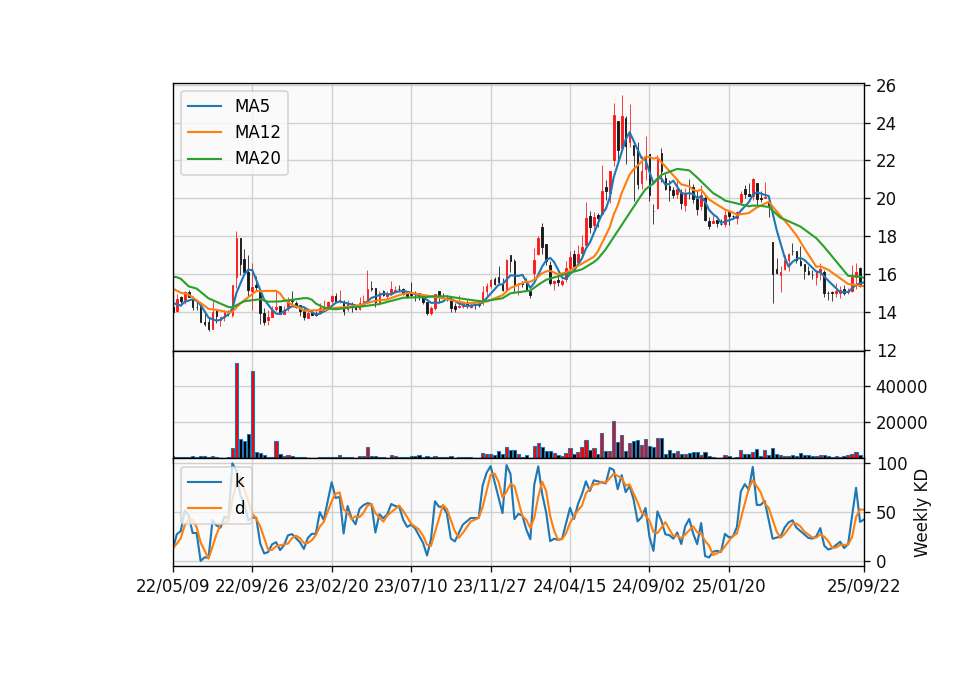Select the 24/04/15 date label
Viewport: 960px width, 690px height.
(569, 586)
